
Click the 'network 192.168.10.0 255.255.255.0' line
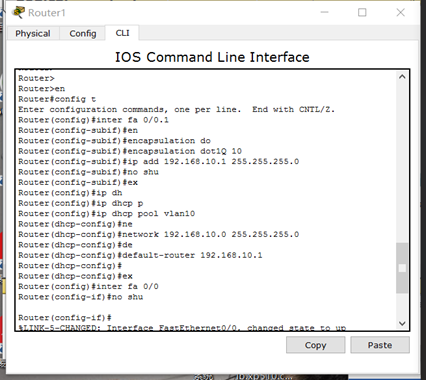tap(159, 234)
